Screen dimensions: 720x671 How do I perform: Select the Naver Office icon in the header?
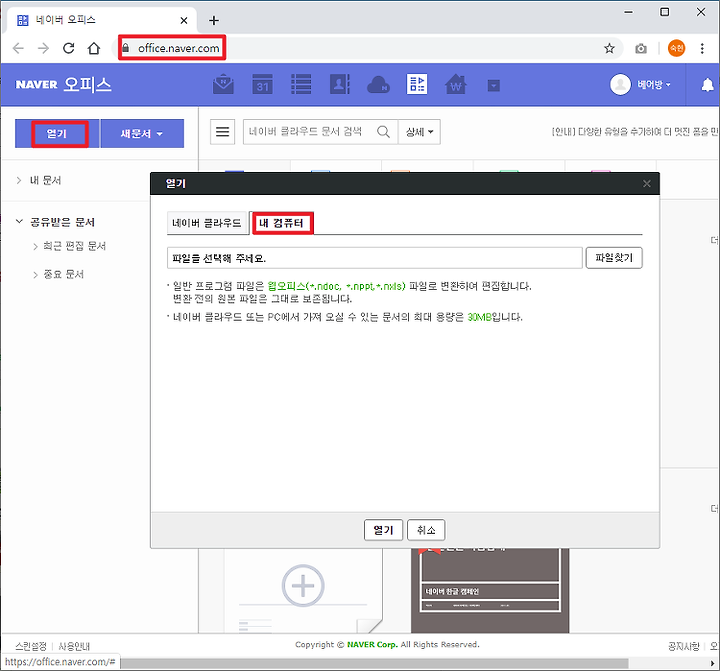(x=417, y=84)
